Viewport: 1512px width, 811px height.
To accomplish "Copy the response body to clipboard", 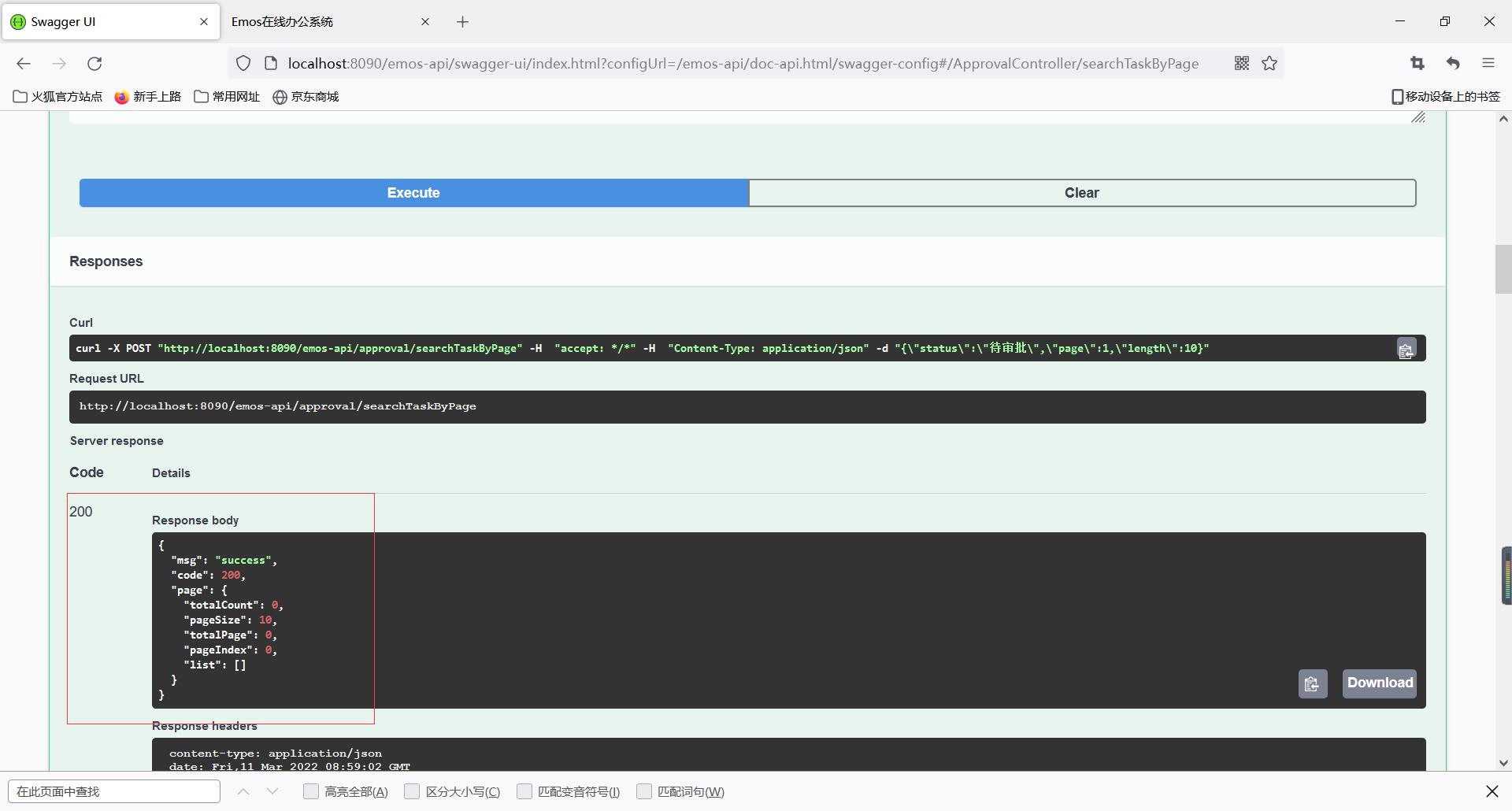I will pyautogui.click(x=1312, y=683).
